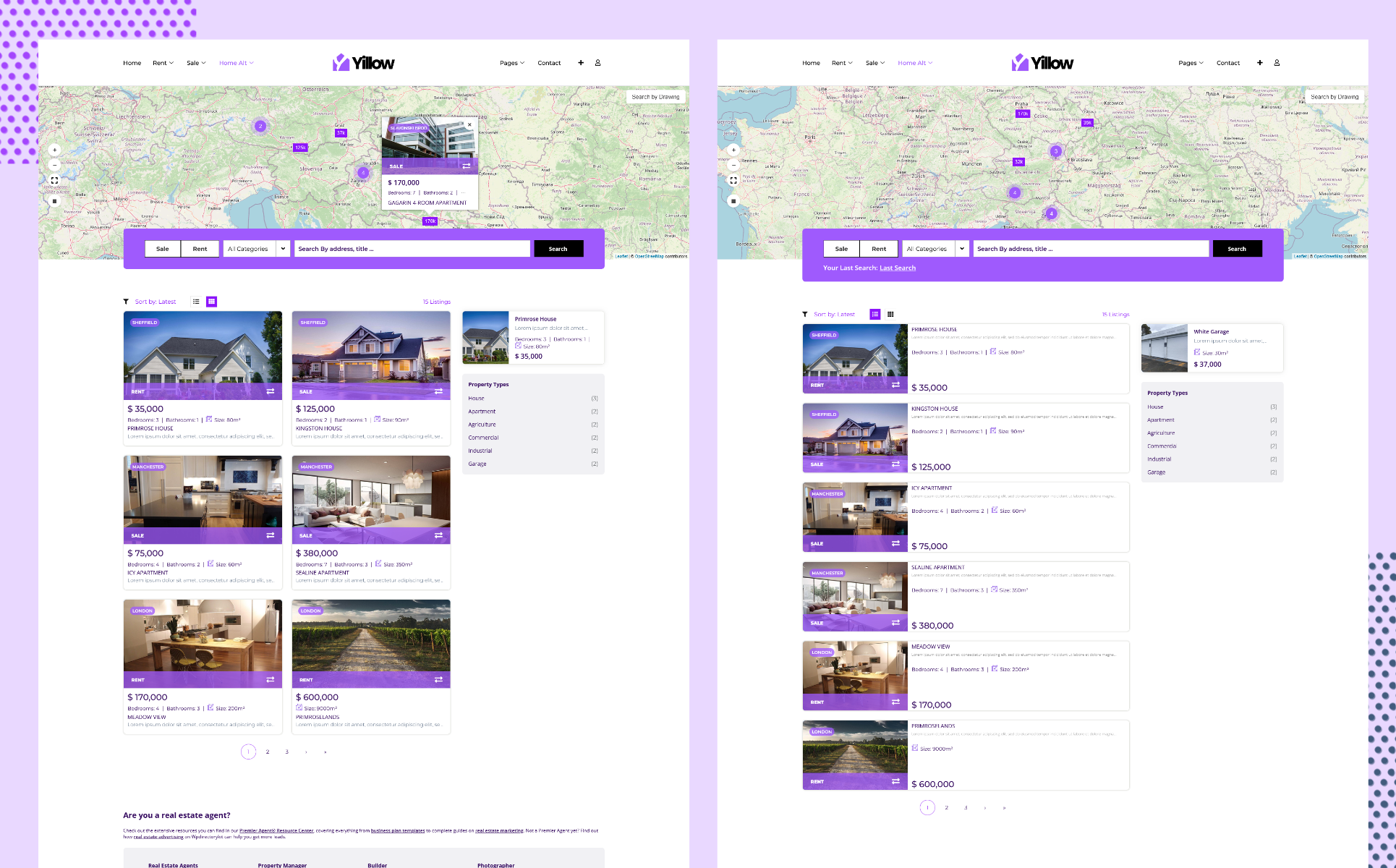
Task: Click user account icon in left page header
Action: click(x=597, y=63)
